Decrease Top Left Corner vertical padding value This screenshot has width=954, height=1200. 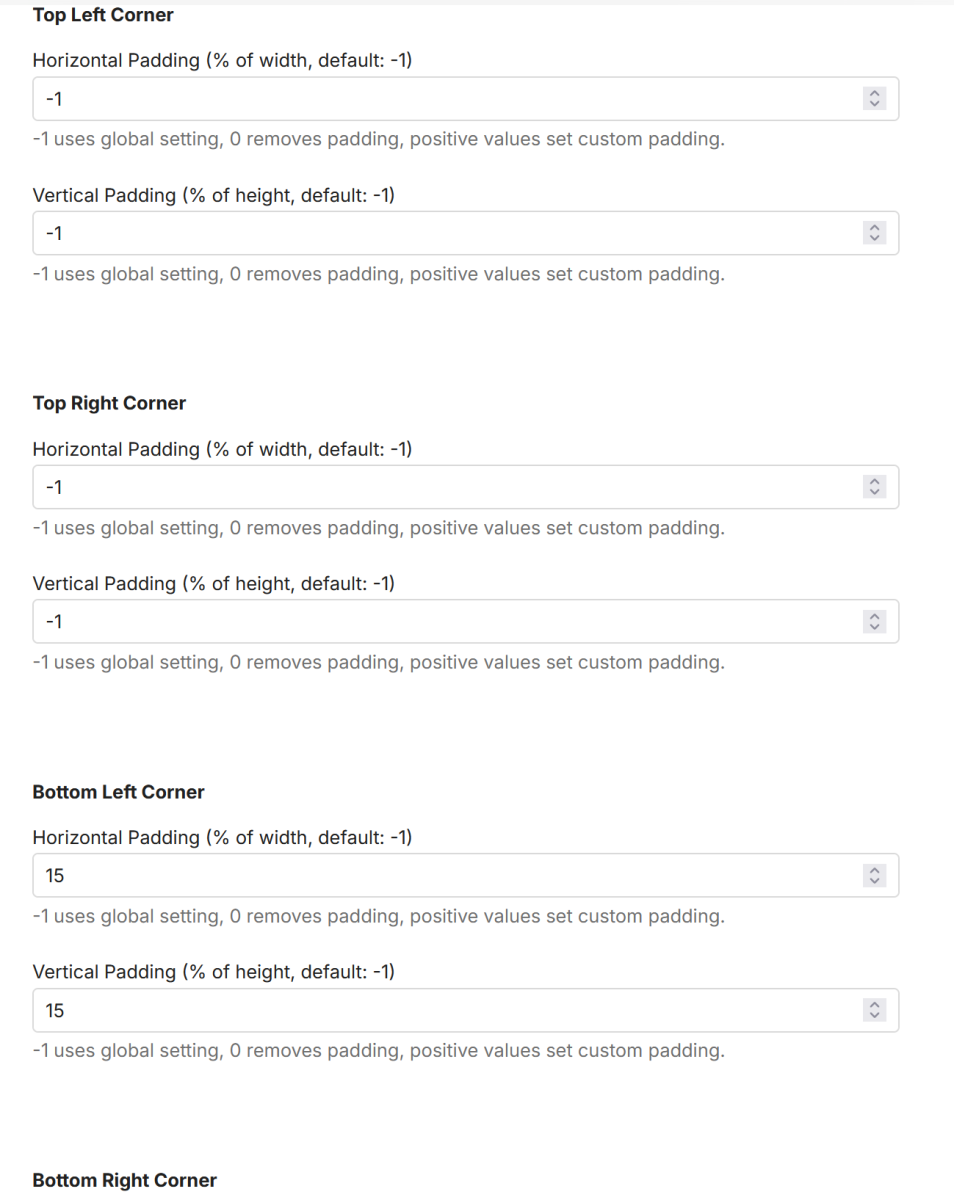coord(874,238)
